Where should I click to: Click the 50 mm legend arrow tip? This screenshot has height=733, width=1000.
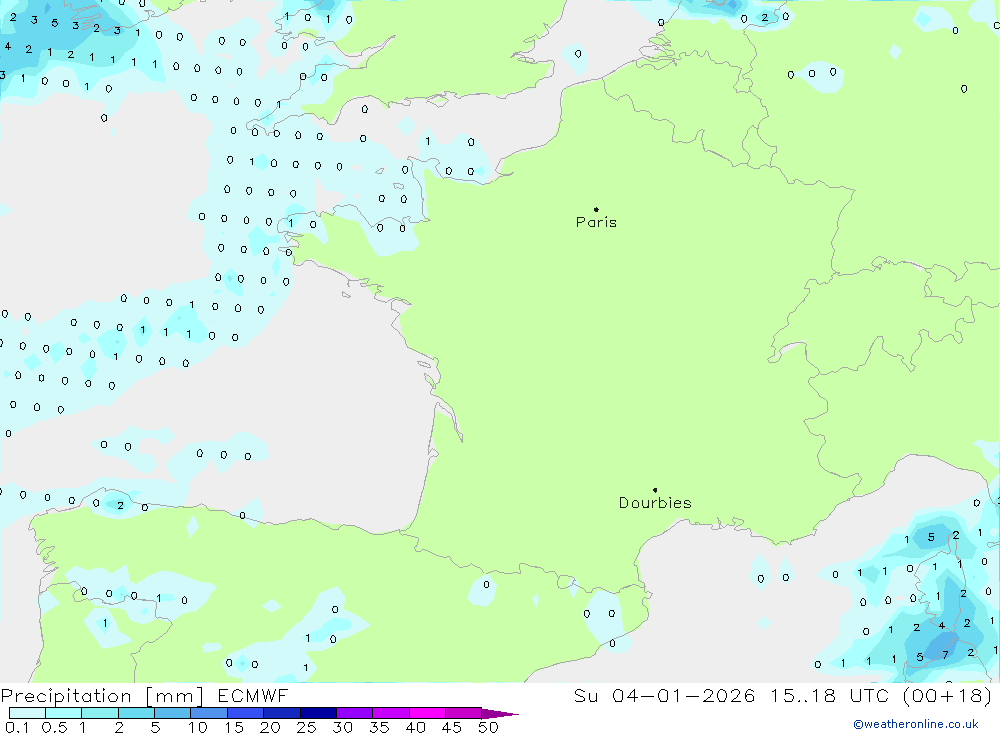[x=499, y=713]
